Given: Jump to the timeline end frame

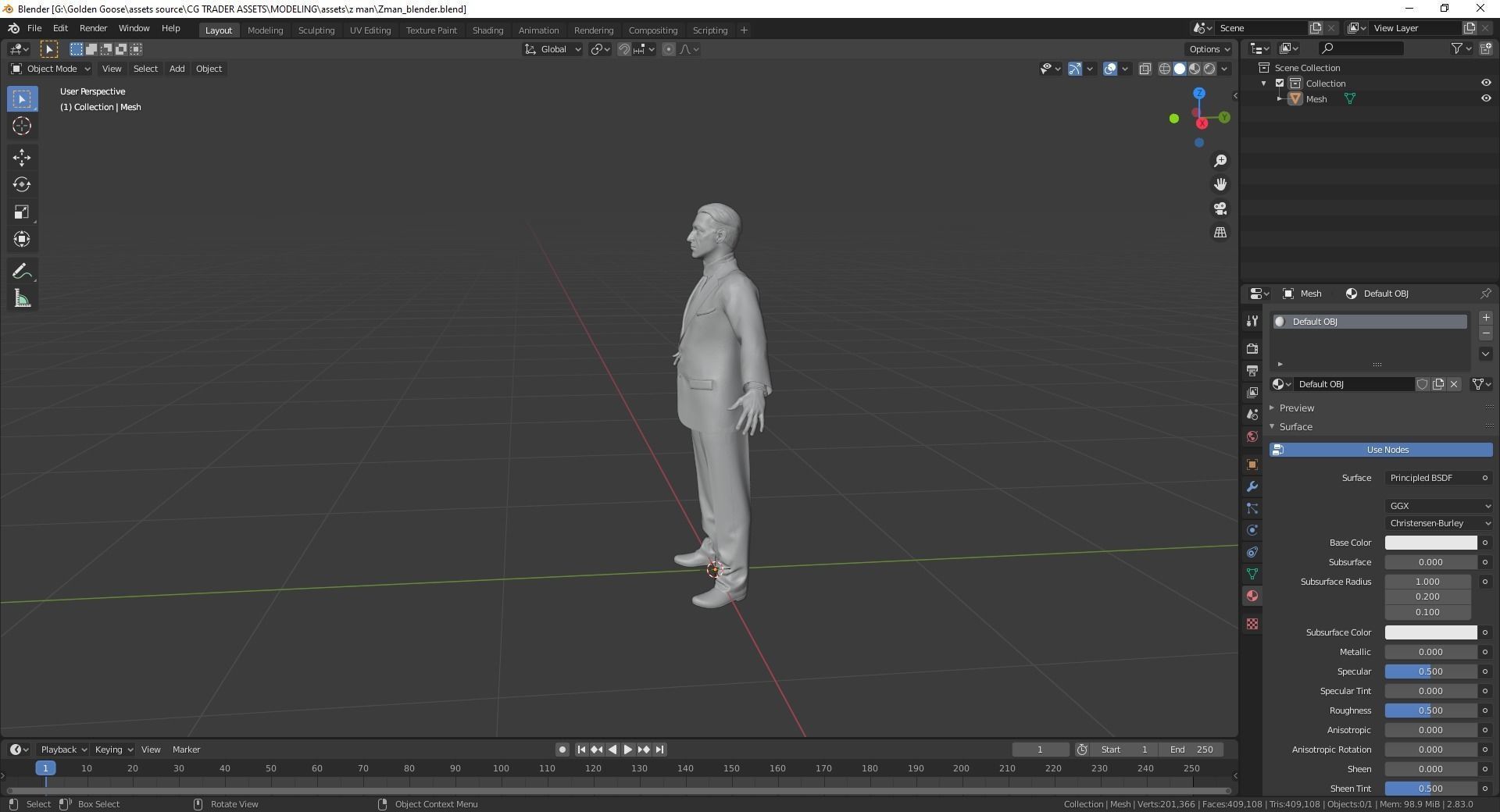Looking at the screenshot, I should click(x=660, y=750).
